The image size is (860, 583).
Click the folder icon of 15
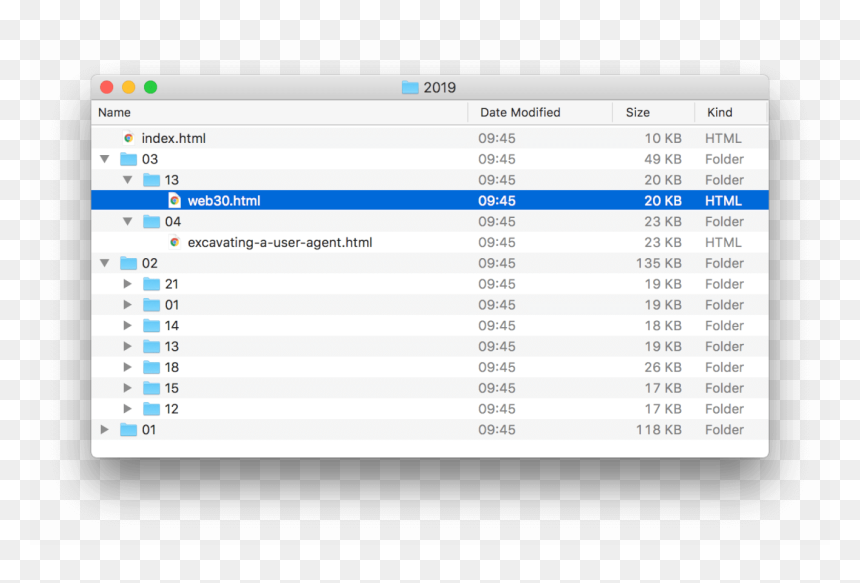[x=151, y=388]
